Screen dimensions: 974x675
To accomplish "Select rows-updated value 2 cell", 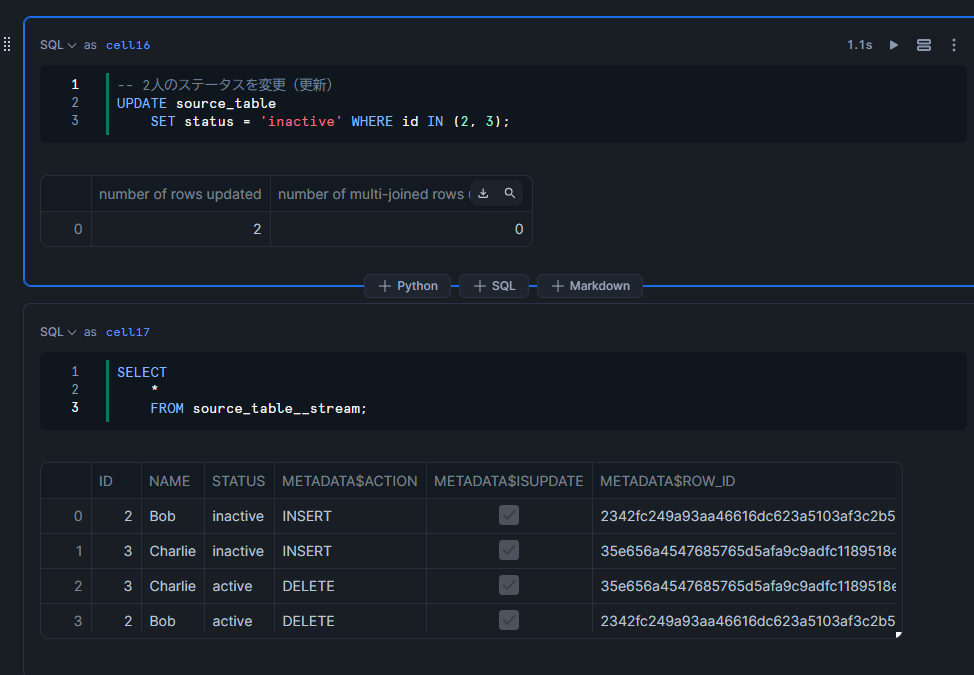I will point(181,229).
